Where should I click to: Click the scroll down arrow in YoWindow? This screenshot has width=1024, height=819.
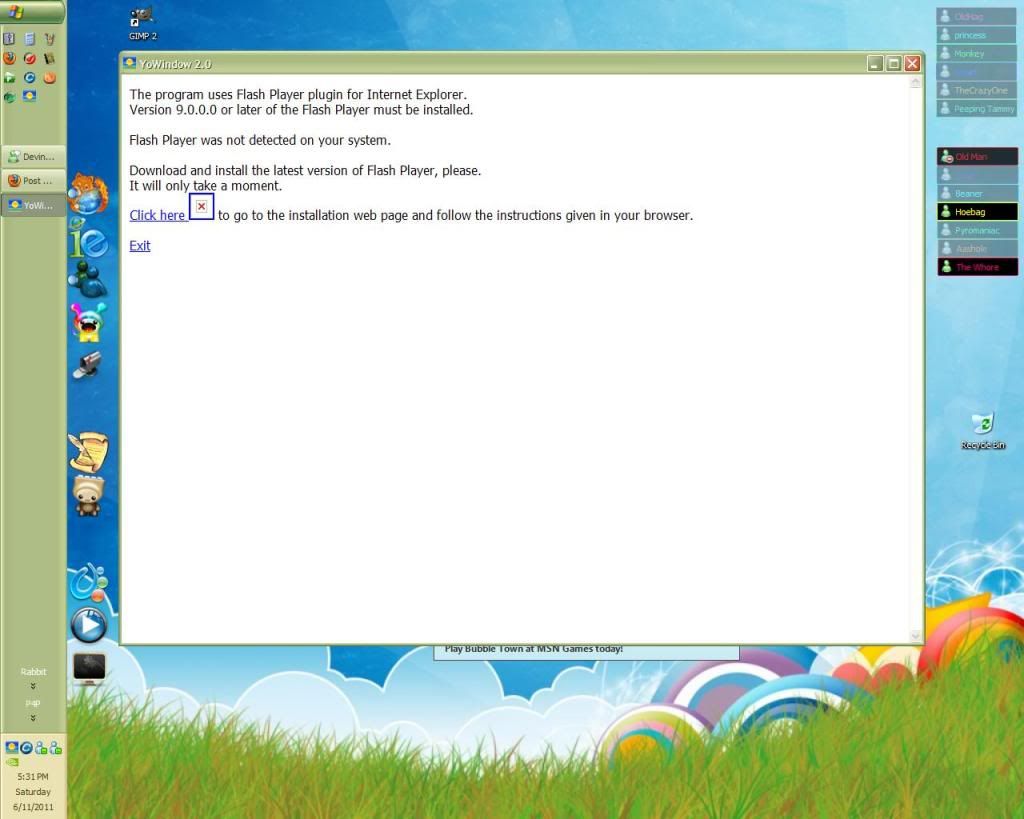[915, 635]
